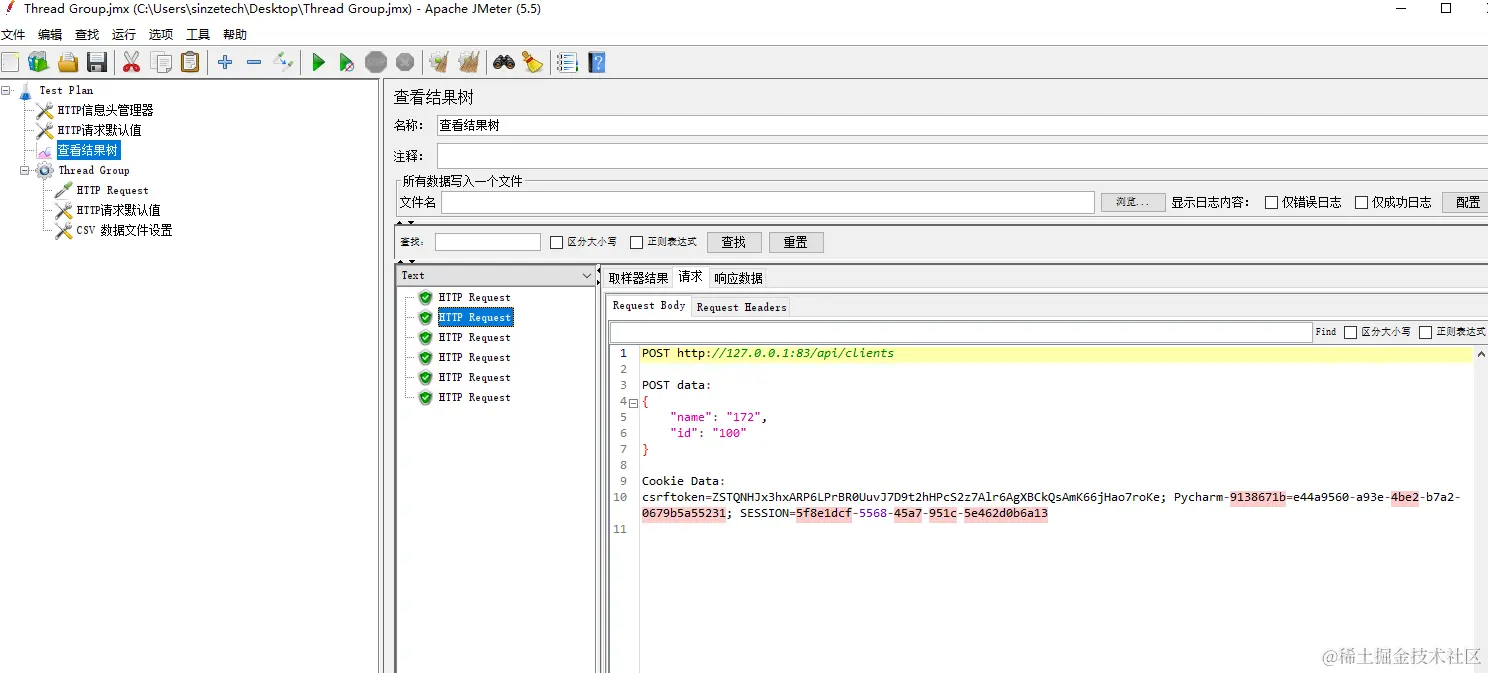Open the 查找 menu
The height and width of the screenshot is (673, 1488).
[87, 34]
